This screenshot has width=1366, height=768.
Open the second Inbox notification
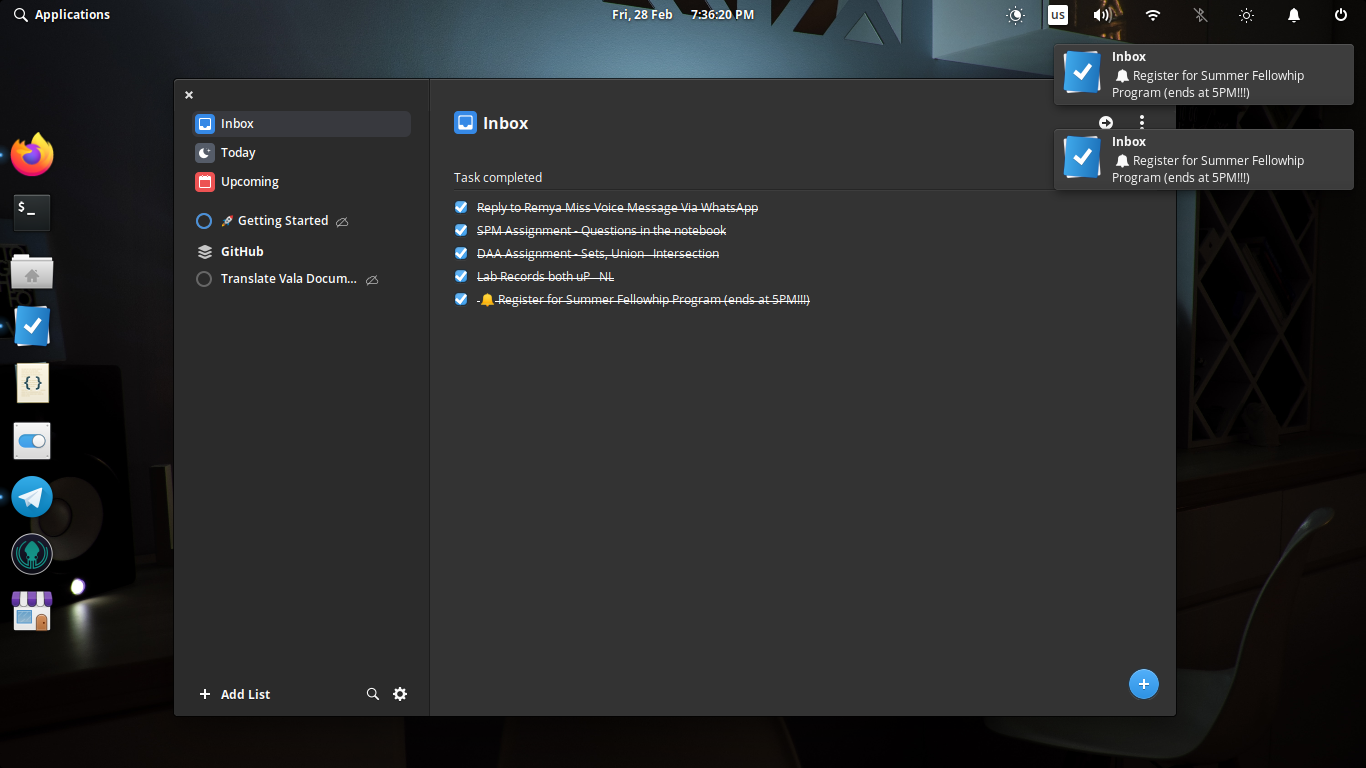pyautogui.click(x=1204, y=160)
